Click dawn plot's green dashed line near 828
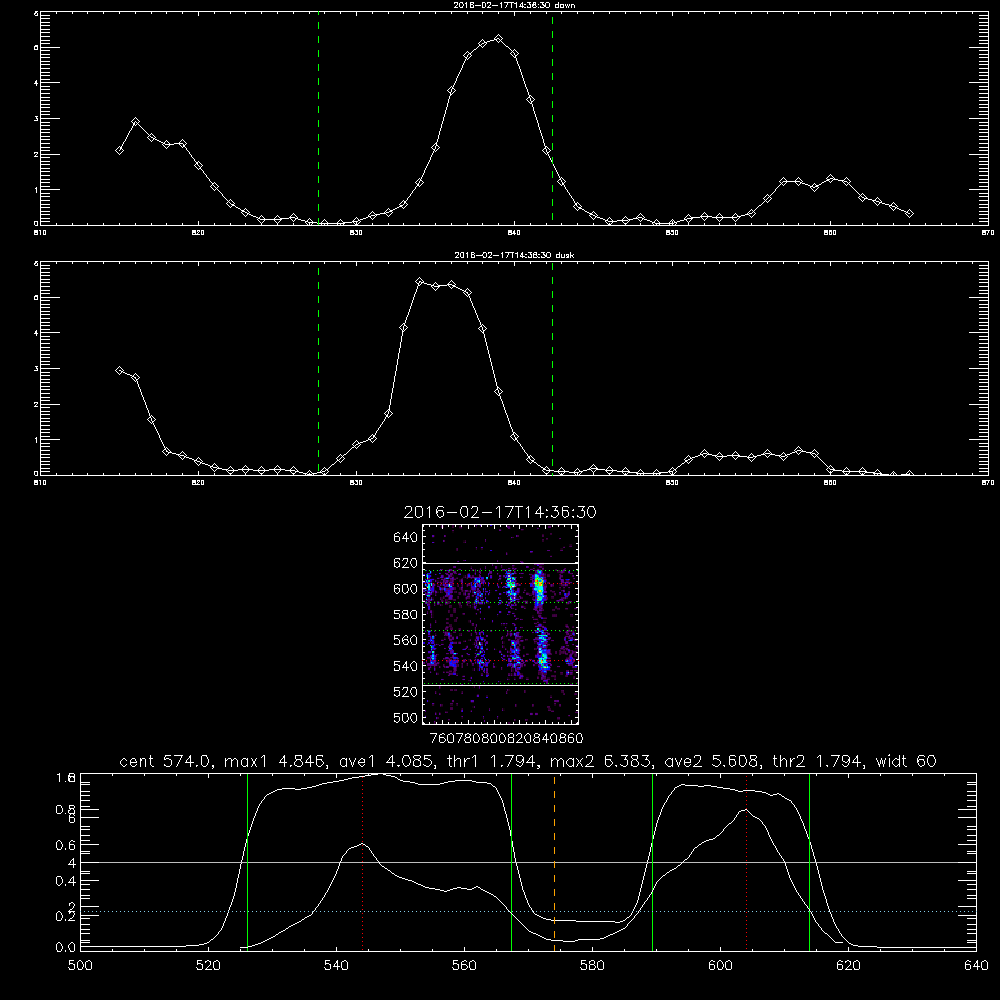The width and height of the screenshot is (1000, 1000). (318, 118)
